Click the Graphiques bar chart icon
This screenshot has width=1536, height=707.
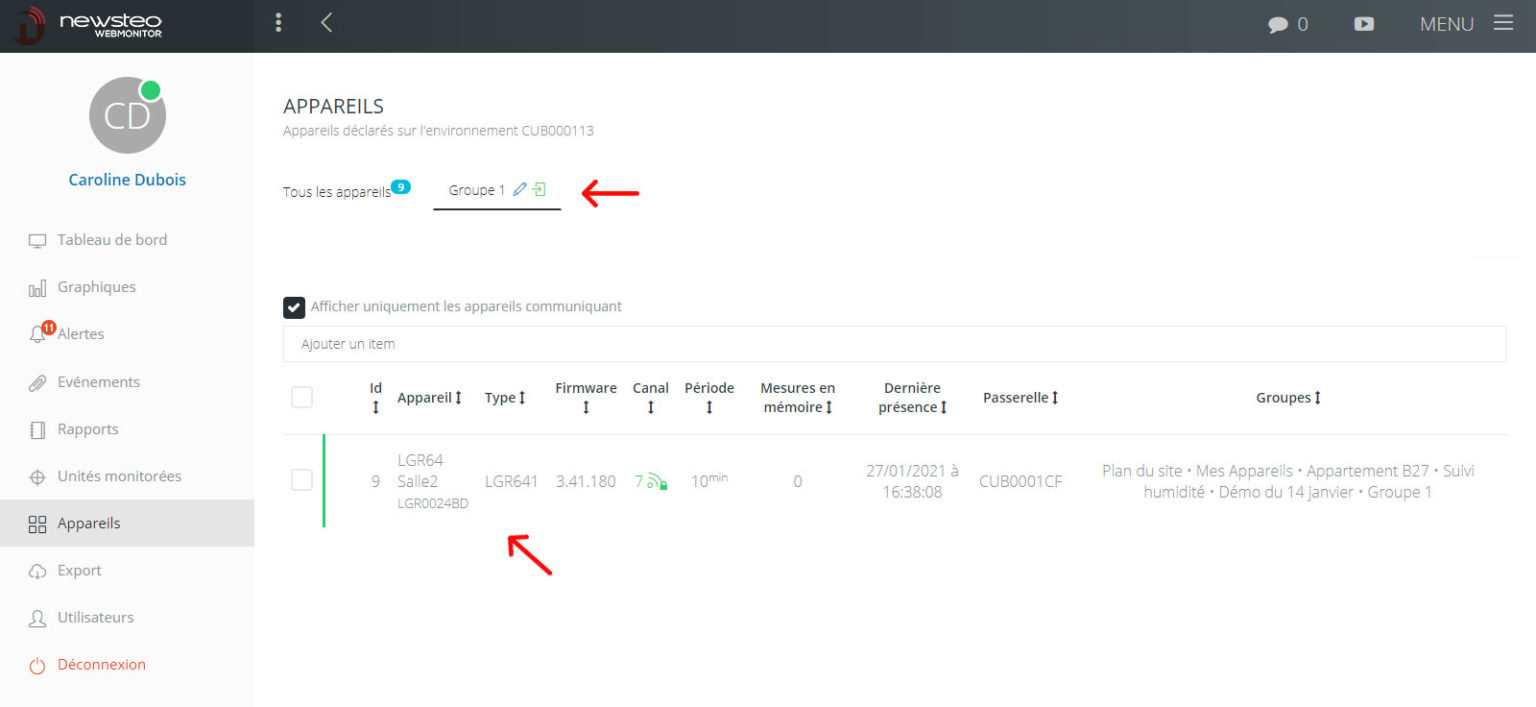click(38, 288)
